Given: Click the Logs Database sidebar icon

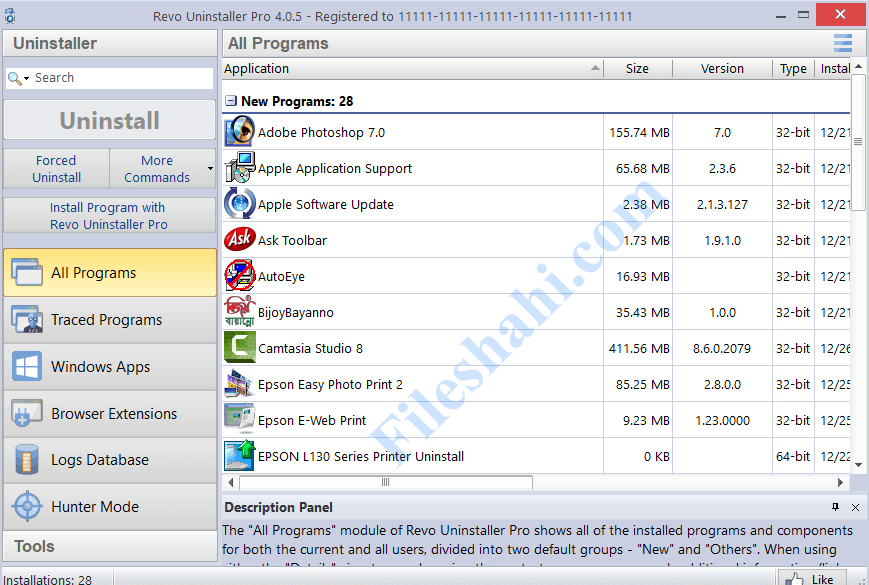Looking at the screenshot, I should 27,459.
